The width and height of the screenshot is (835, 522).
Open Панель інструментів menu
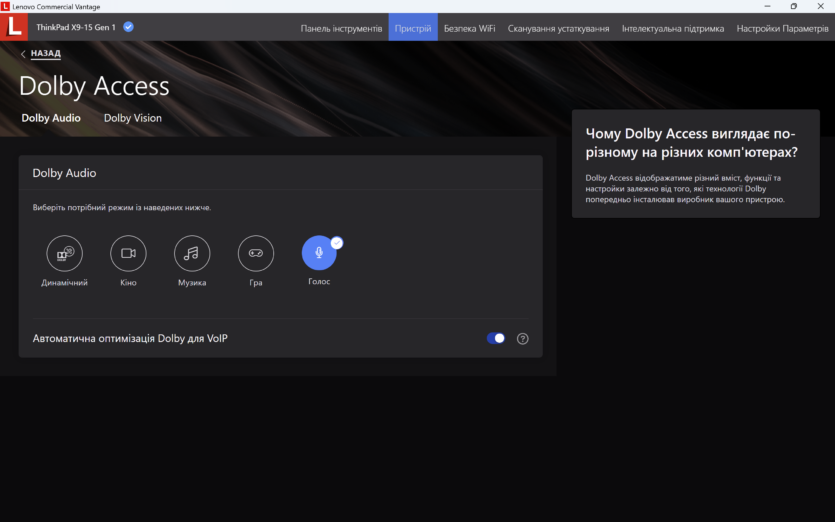click(341, 28)
